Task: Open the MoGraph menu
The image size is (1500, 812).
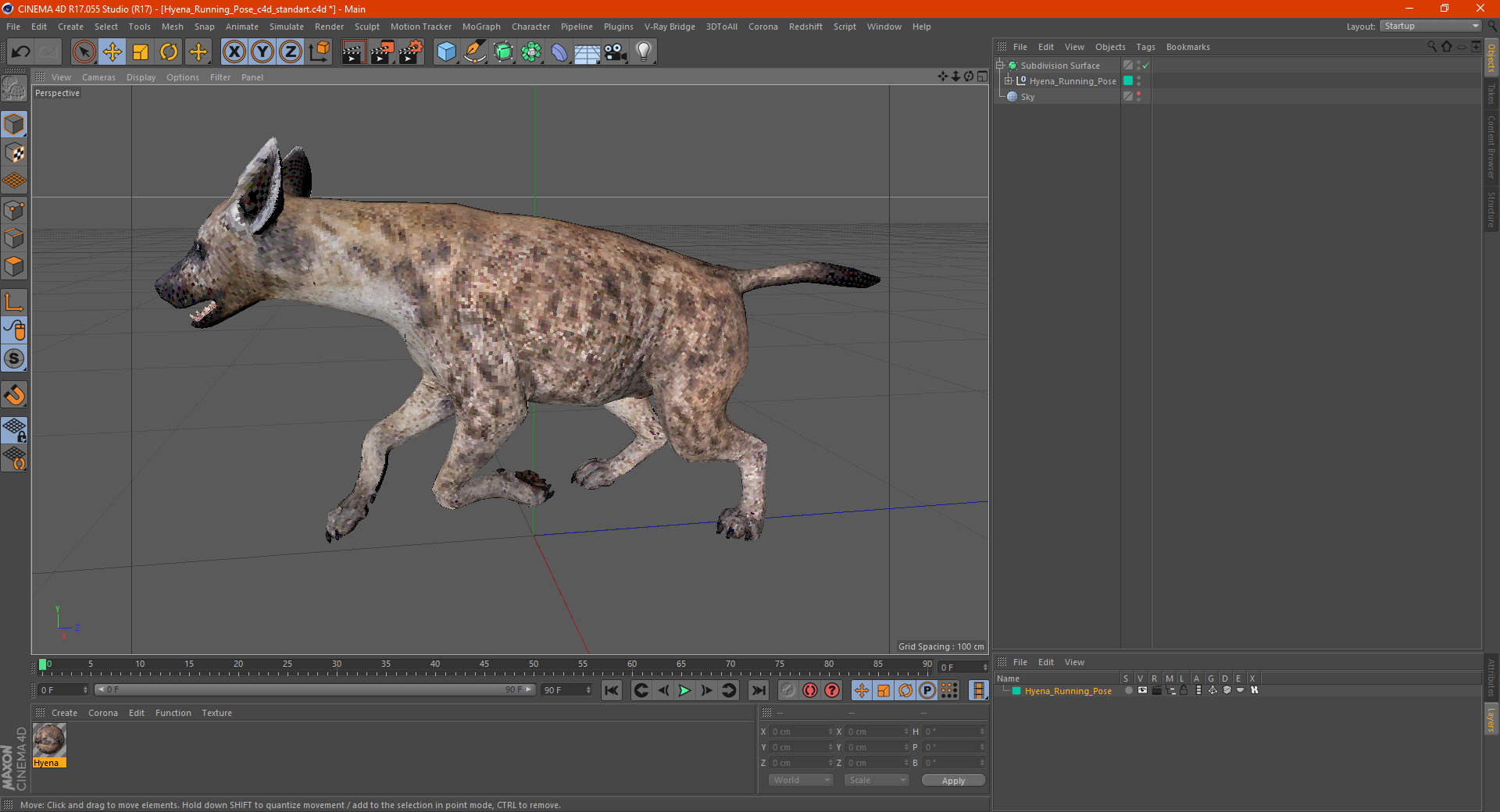Action: click(x=481, y=27)
